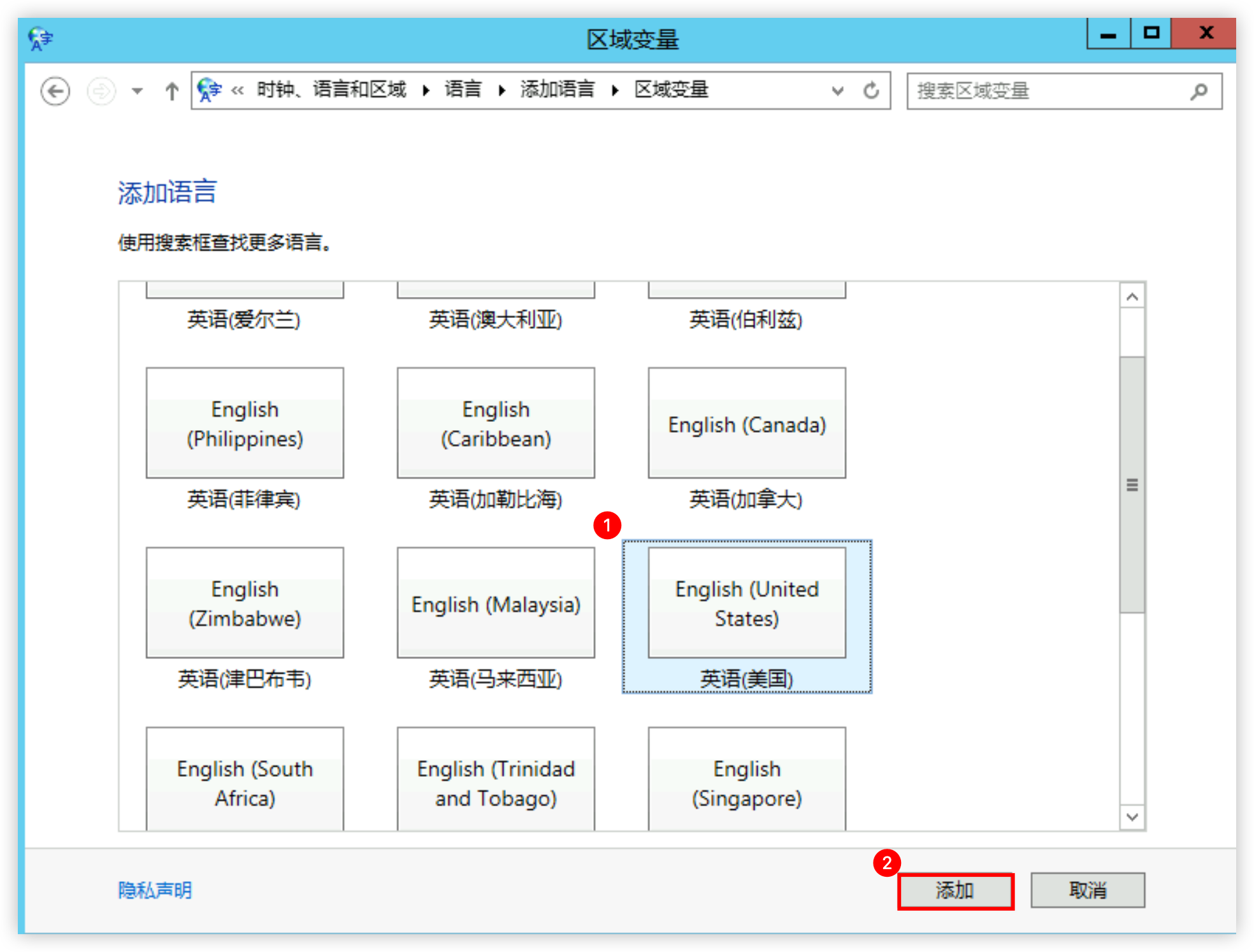Screen dimensions: 1254x952
Task: Open the 隐私声明 link
Action: pyautogui.click(x=155, y=890)
